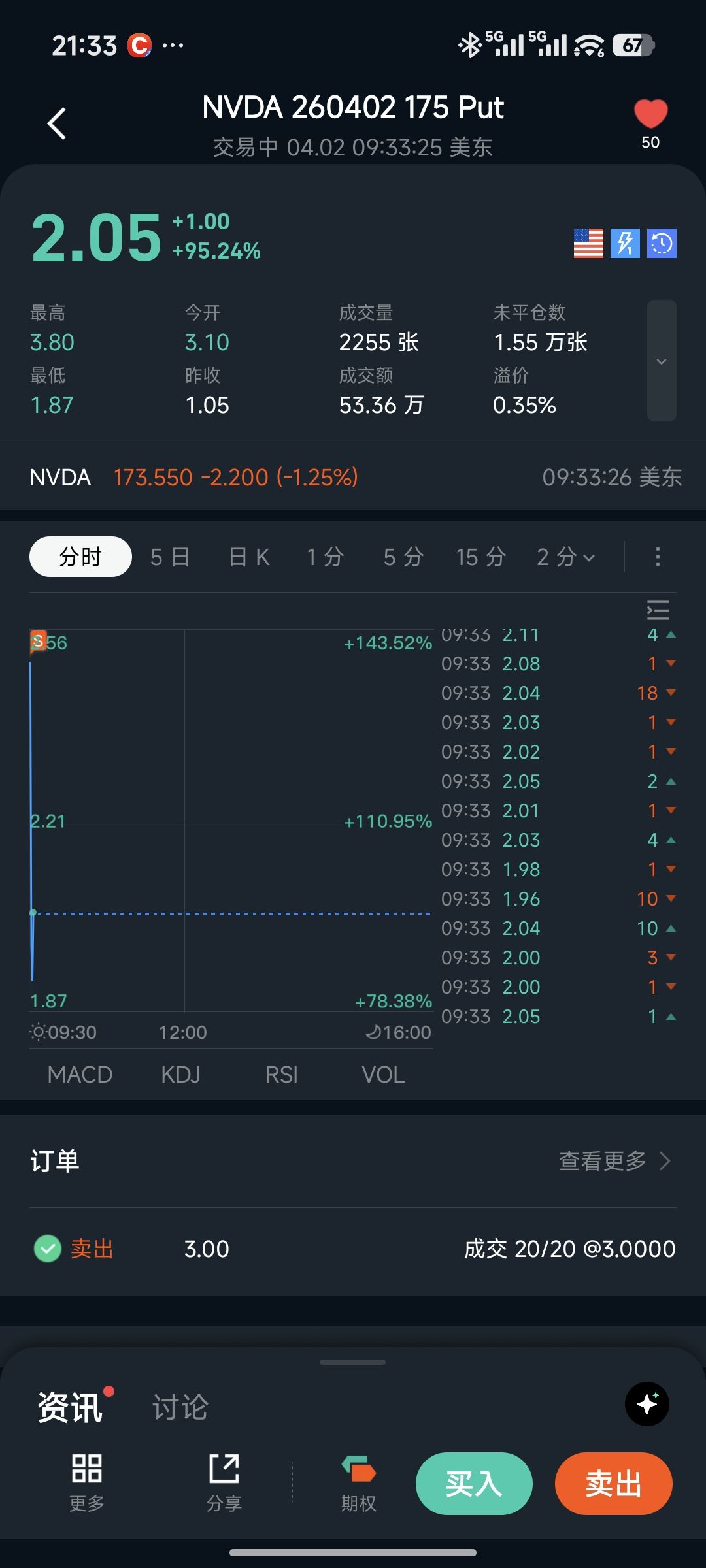Toggle the MACD indicator

80,1075
